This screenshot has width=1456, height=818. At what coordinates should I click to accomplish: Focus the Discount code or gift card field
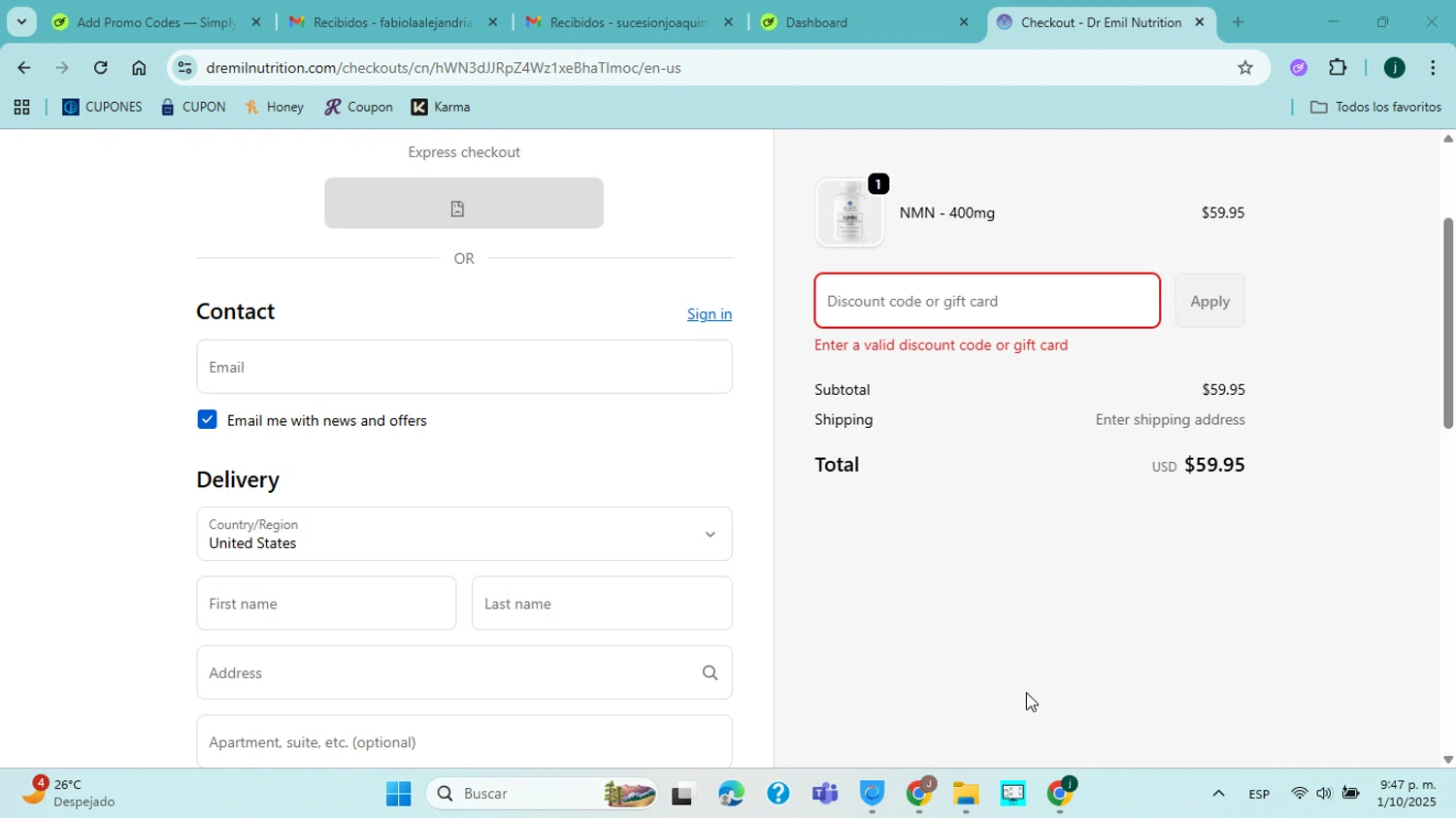pyautogui.click(x=987, y=301)
